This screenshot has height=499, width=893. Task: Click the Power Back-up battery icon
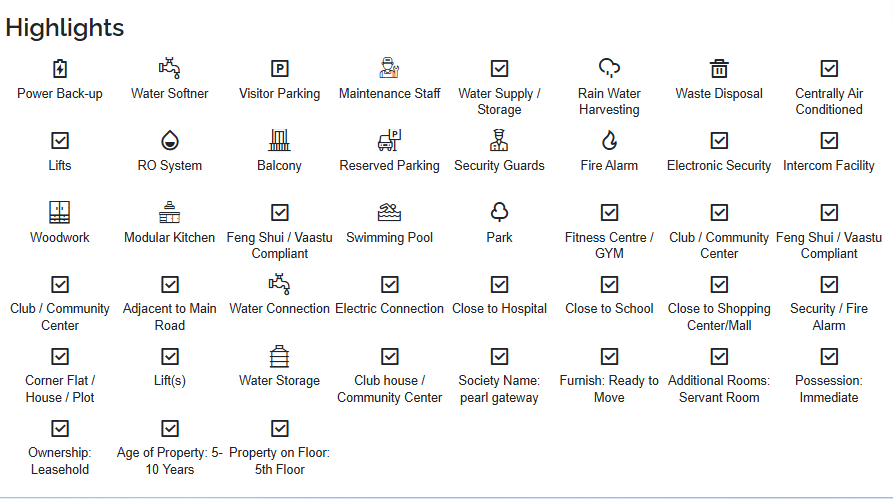pos(60,69)
